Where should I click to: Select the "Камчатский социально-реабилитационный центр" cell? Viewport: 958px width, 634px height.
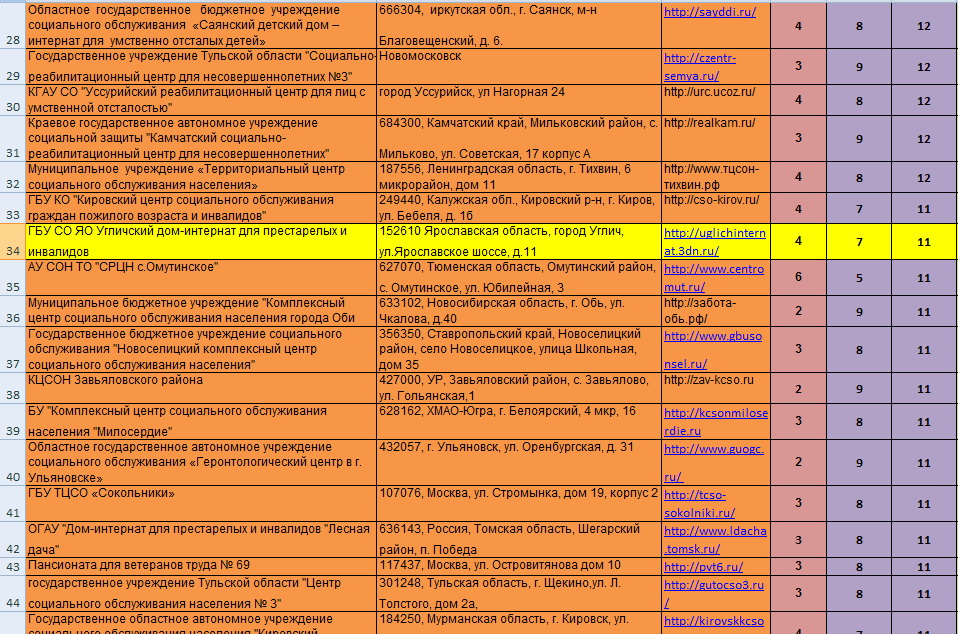pyautogui.click(x=201, y=139)
